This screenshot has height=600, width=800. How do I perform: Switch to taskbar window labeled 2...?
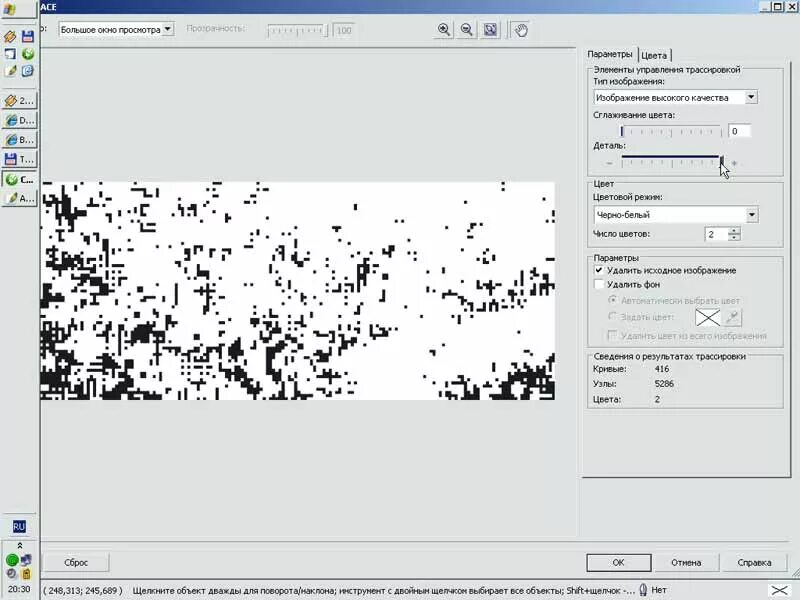pyautogui.click(x=19, y=101)
